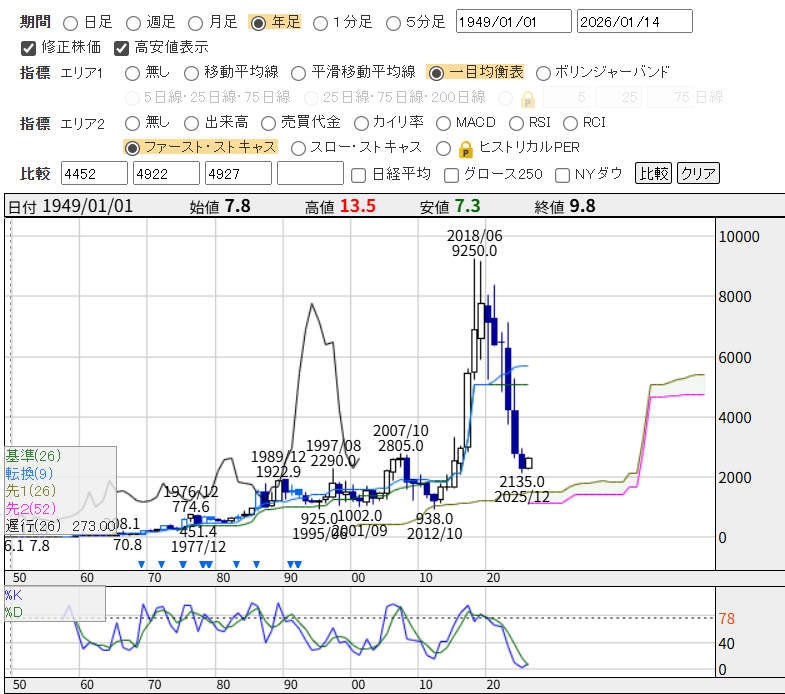Enable NYダウ comparison checkbox

pos(562,175)
